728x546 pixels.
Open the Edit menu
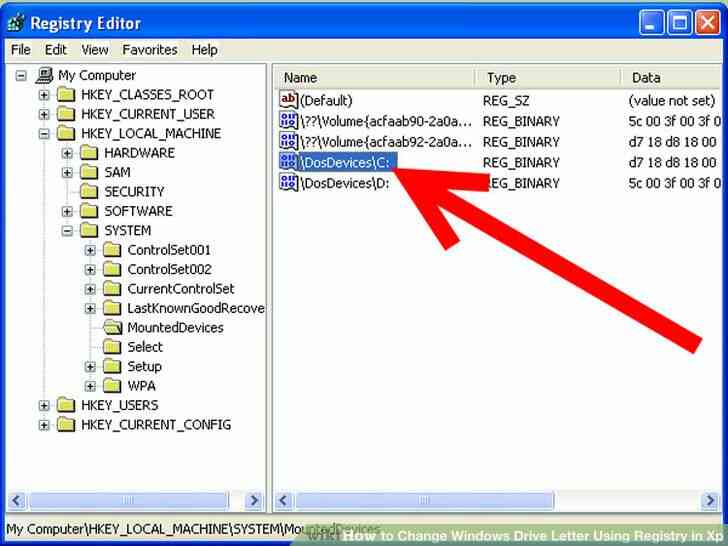coord(56,50)
